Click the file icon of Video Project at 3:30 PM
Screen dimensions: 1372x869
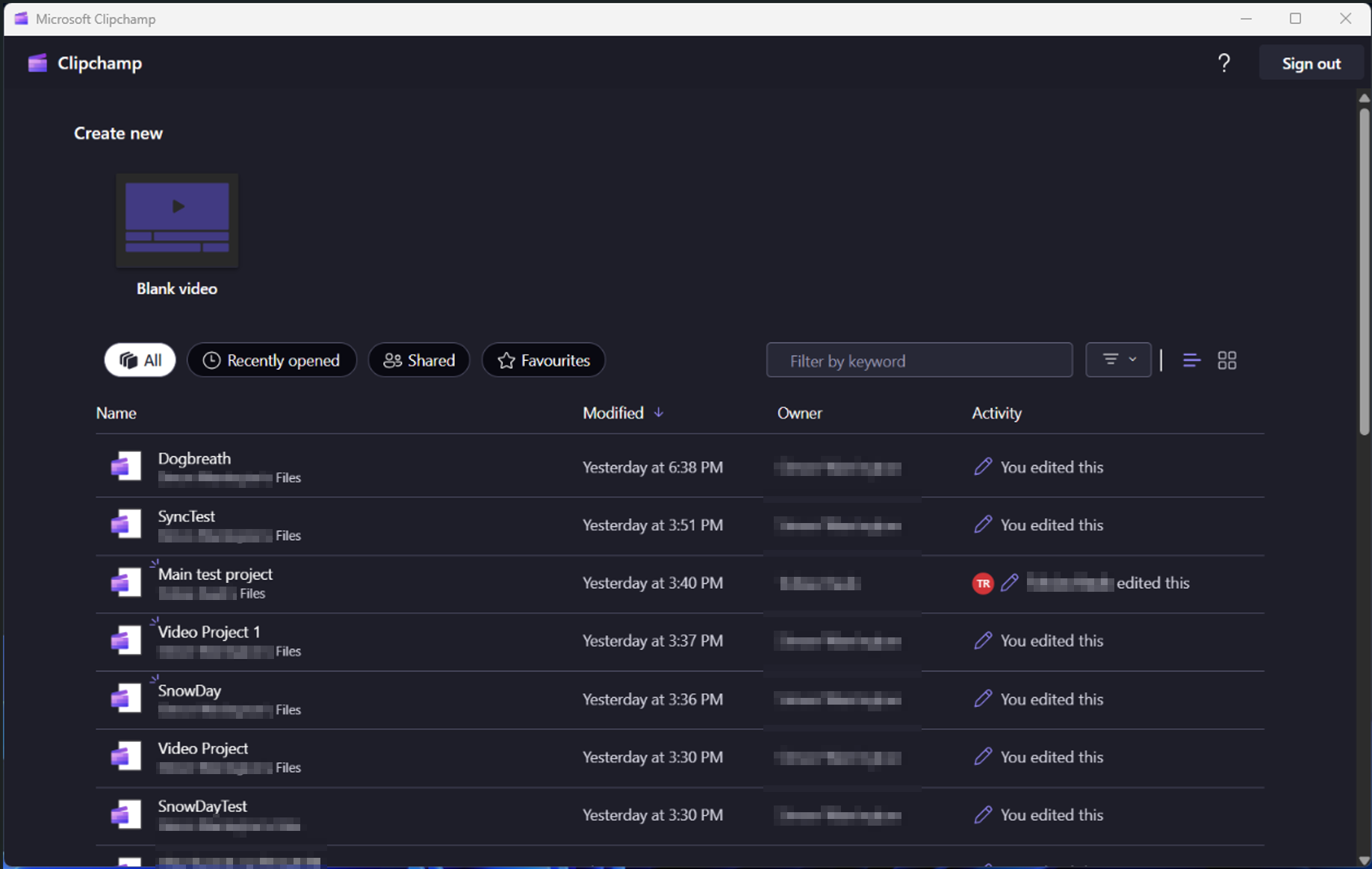point(125,756)
